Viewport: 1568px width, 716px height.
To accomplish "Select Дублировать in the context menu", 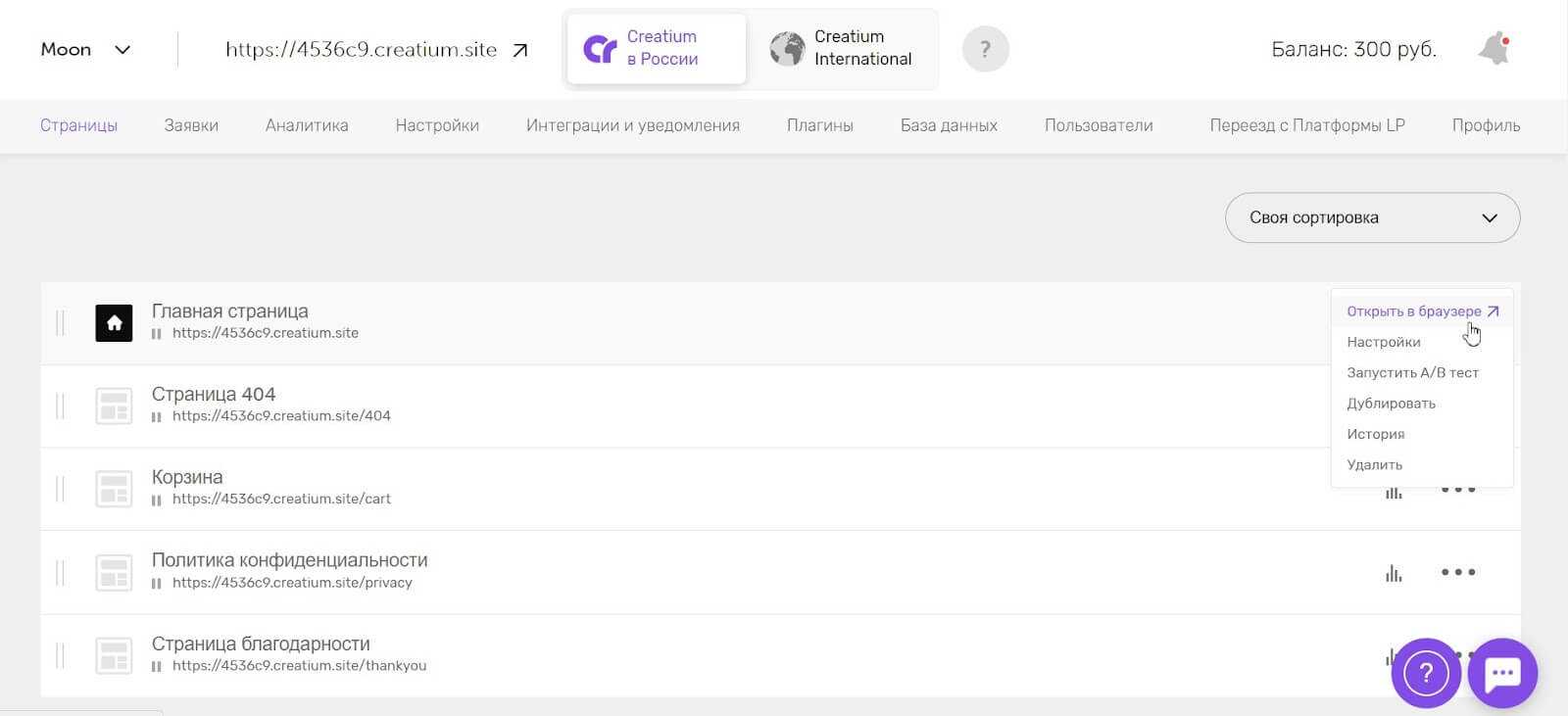I will point(1391,404).
